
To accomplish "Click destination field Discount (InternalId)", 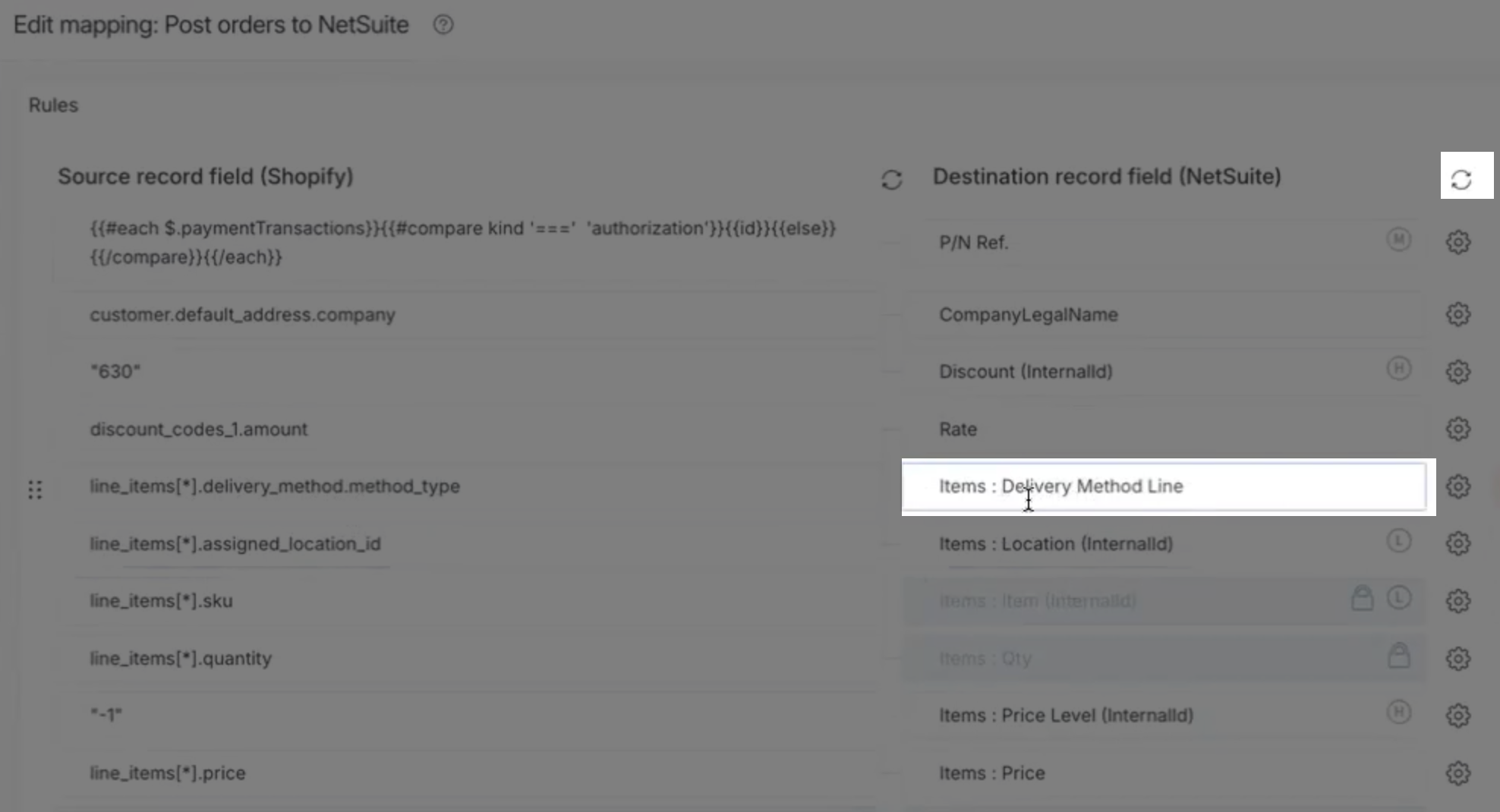I will pos(1164,372).
